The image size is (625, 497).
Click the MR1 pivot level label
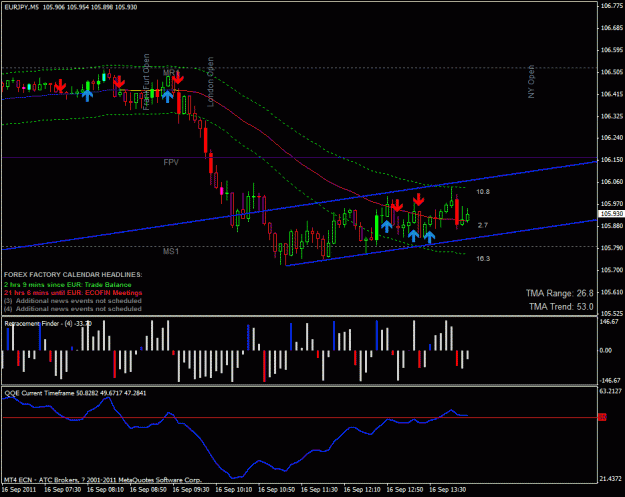click(x=171, y=73)
